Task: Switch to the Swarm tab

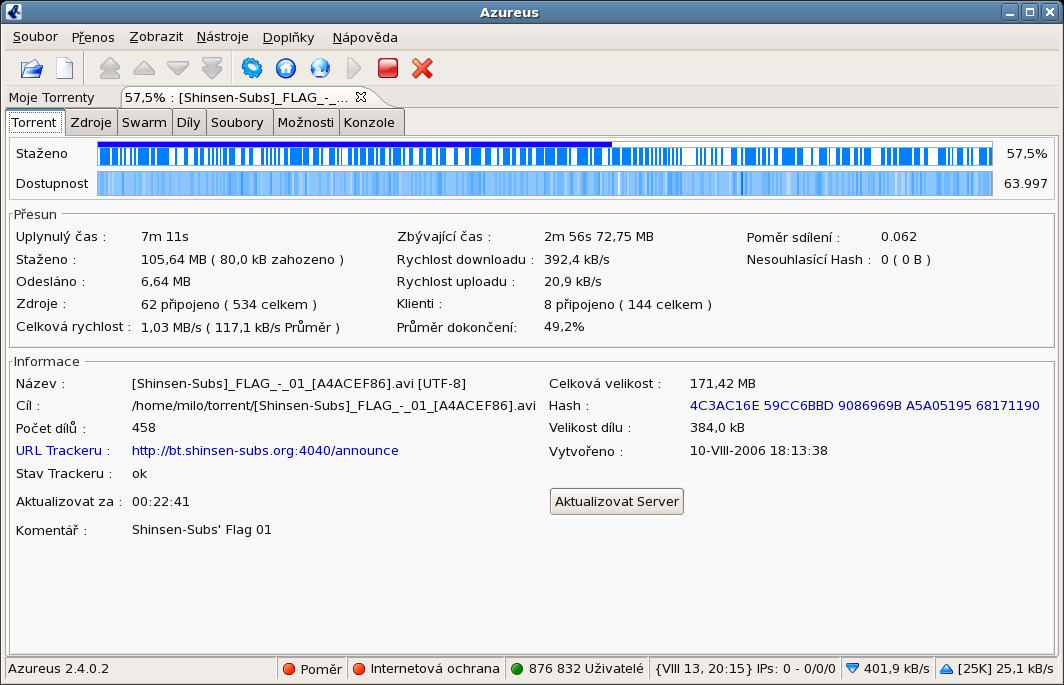Action: coord(144,123)
